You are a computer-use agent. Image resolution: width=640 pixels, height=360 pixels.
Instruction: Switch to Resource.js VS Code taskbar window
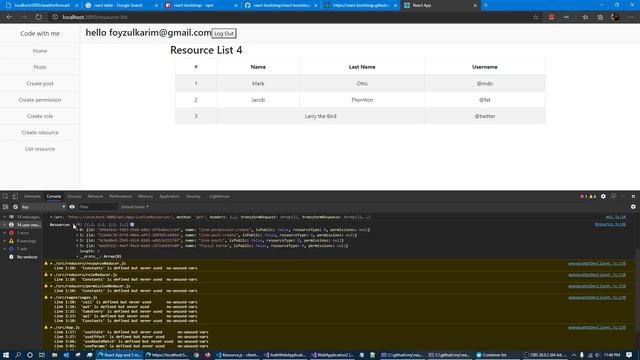(237, 355)
